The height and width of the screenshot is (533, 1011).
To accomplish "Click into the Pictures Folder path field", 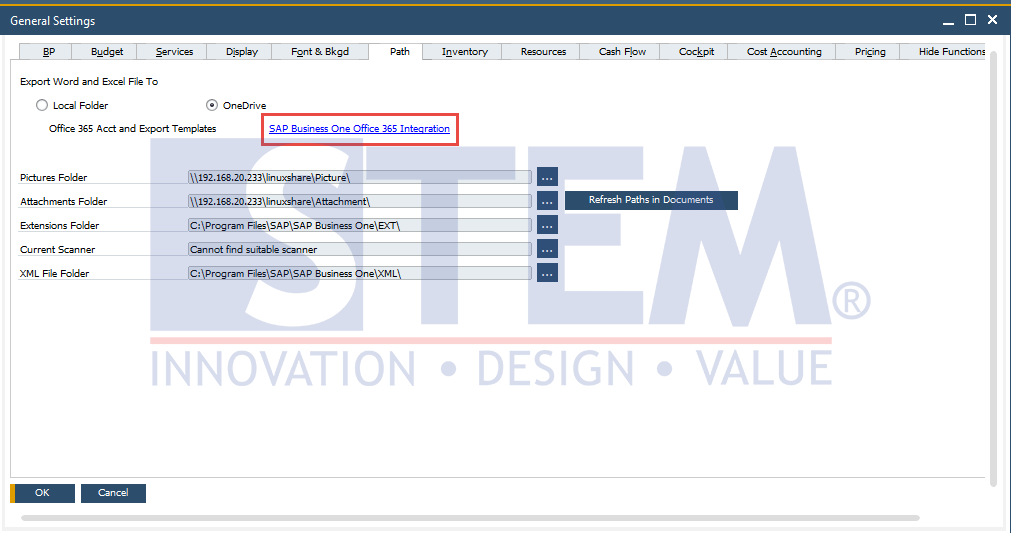I will click(360, 177).
